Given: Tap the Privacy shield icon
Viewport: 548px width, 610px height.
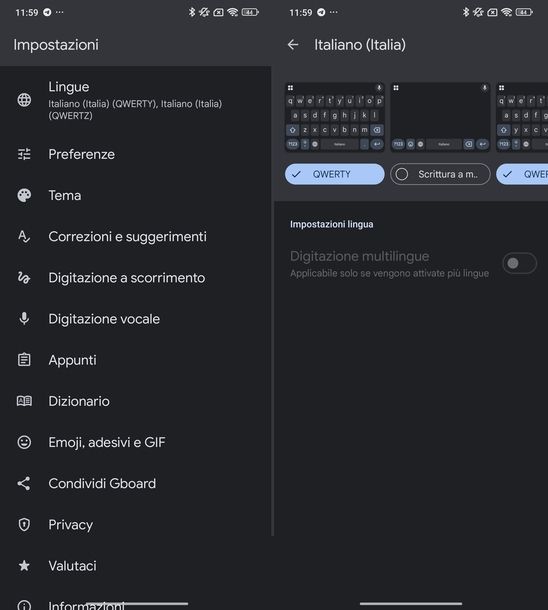Looking at the screenshot, I should click(x=24, y=525).
